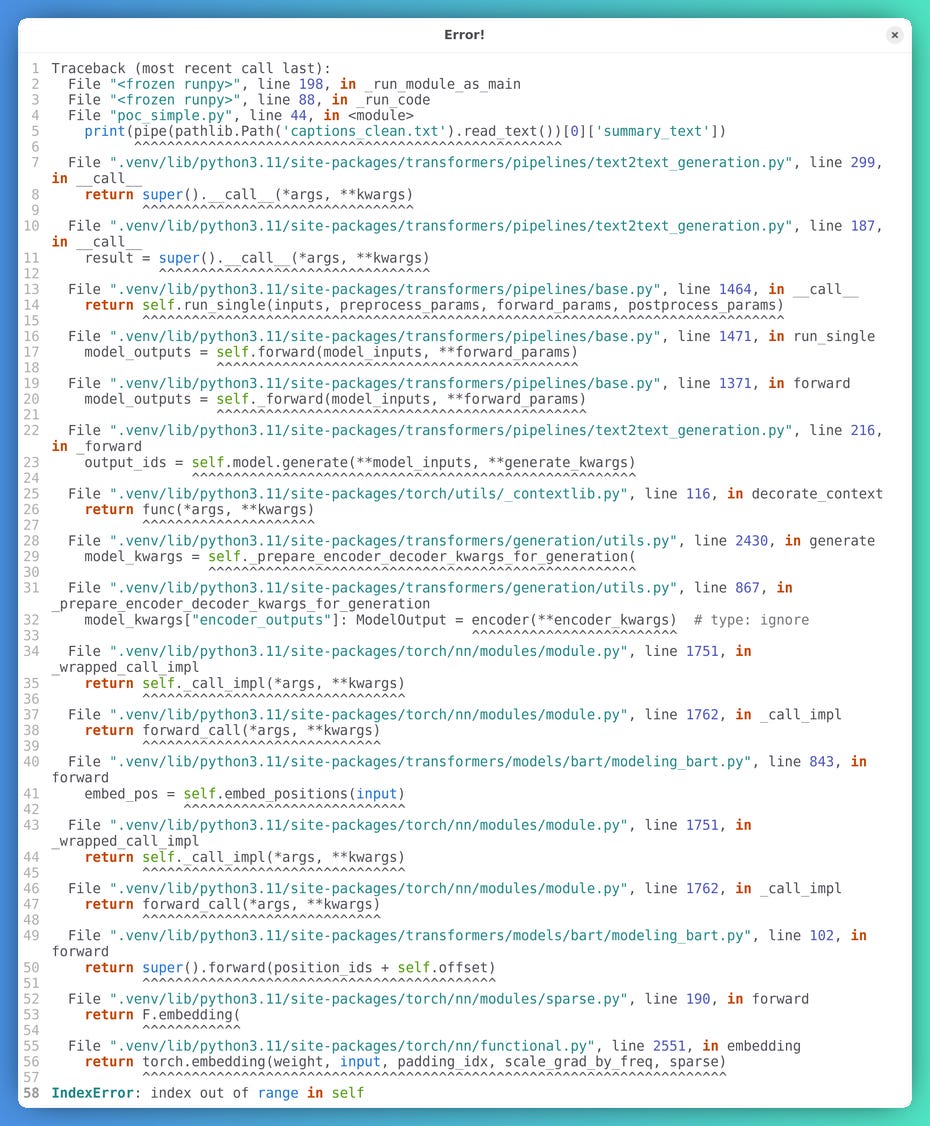Viewport: 930px width, 1126px height.
Task: Select modeling_bart.py line 843 file entry
Action: (x=460, y=769)
